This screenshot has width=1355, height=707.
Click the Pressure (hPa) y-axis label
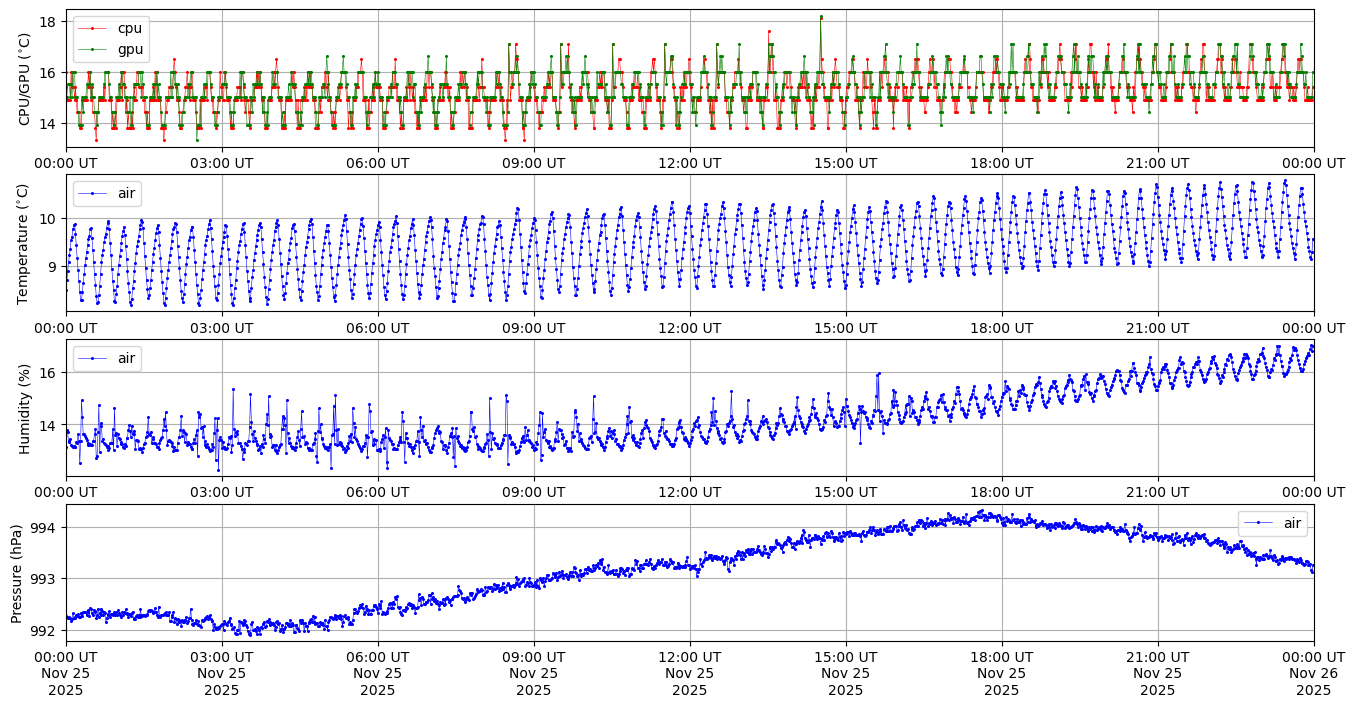tap(18, 573)
